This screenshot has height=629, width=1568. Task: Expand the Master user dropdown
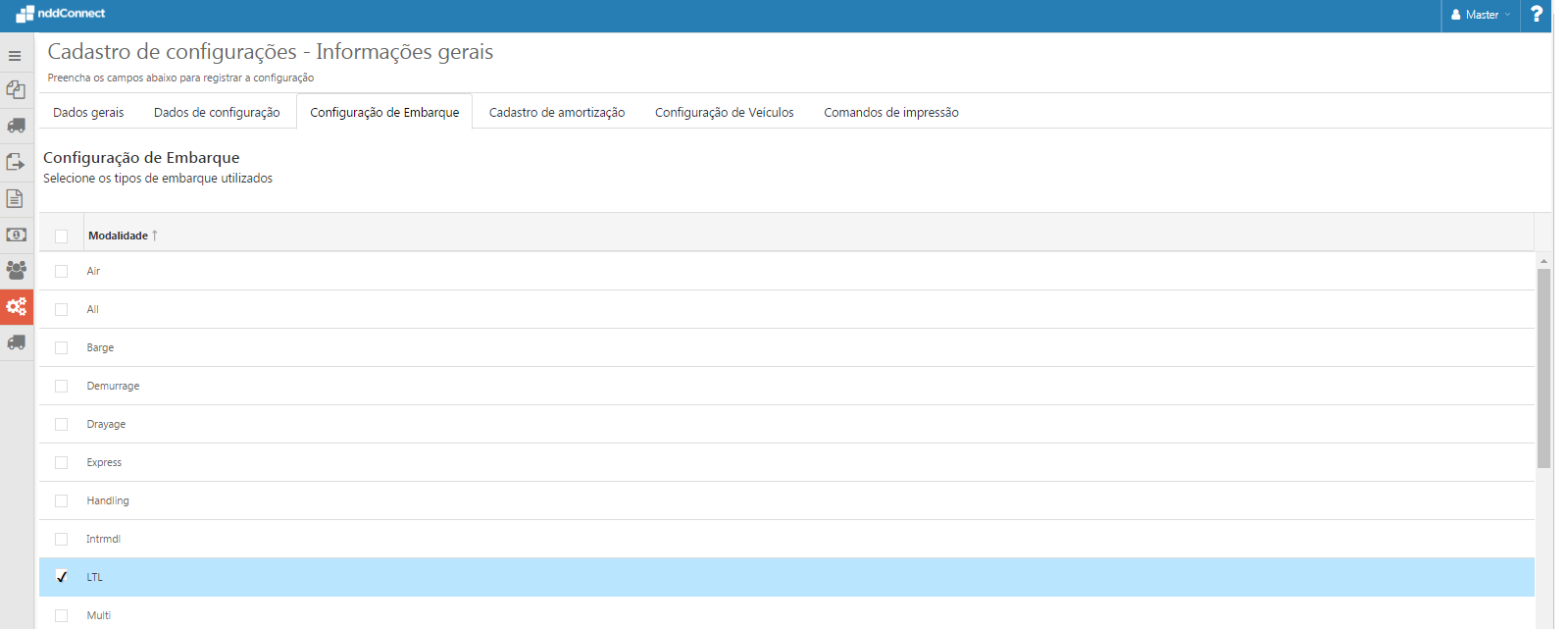[x=1481, y=15]
